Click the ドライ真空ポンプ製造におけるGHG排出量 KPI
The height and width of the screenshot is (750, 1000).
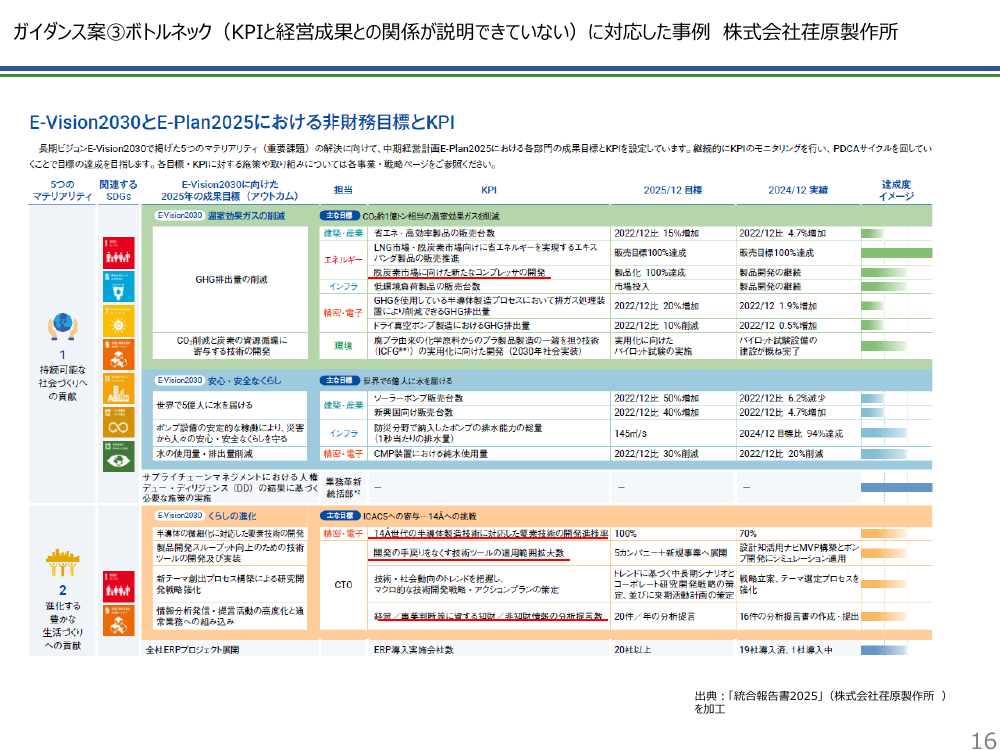pyautogui.click(x=452, y=325)
